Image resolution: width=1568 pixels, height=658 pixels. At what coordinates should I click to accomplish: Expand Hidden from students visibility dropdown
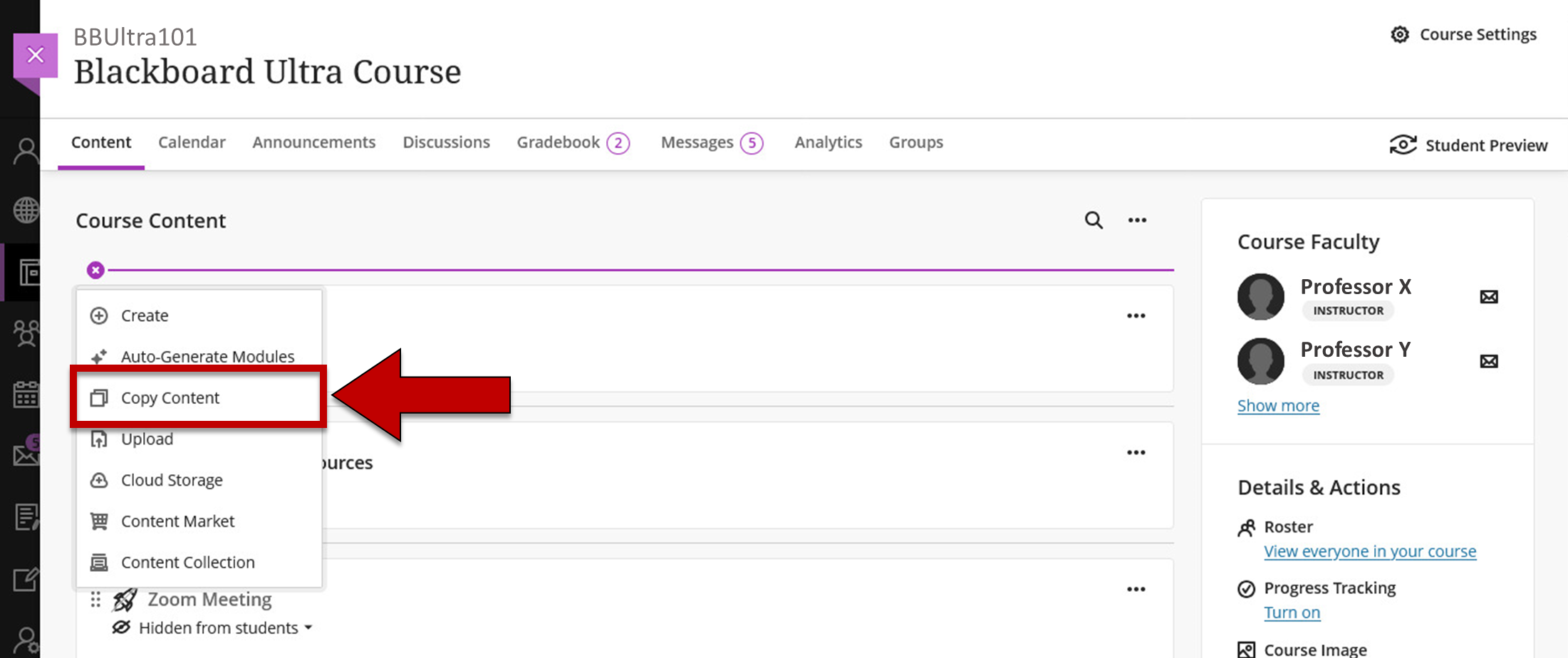(226, 627)
